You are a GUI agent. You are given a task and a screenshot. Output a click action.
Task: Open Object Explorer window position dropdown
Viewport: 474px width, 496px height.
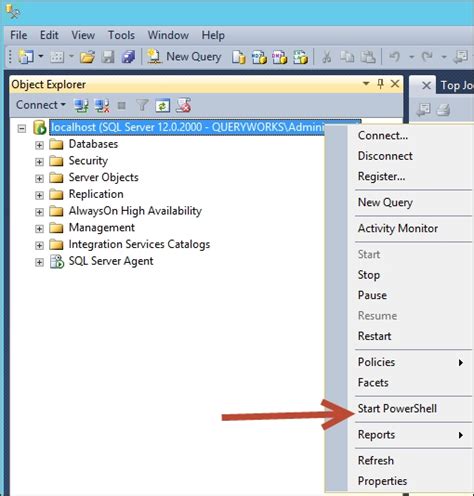pyautogui.click(x=366, y=84)
